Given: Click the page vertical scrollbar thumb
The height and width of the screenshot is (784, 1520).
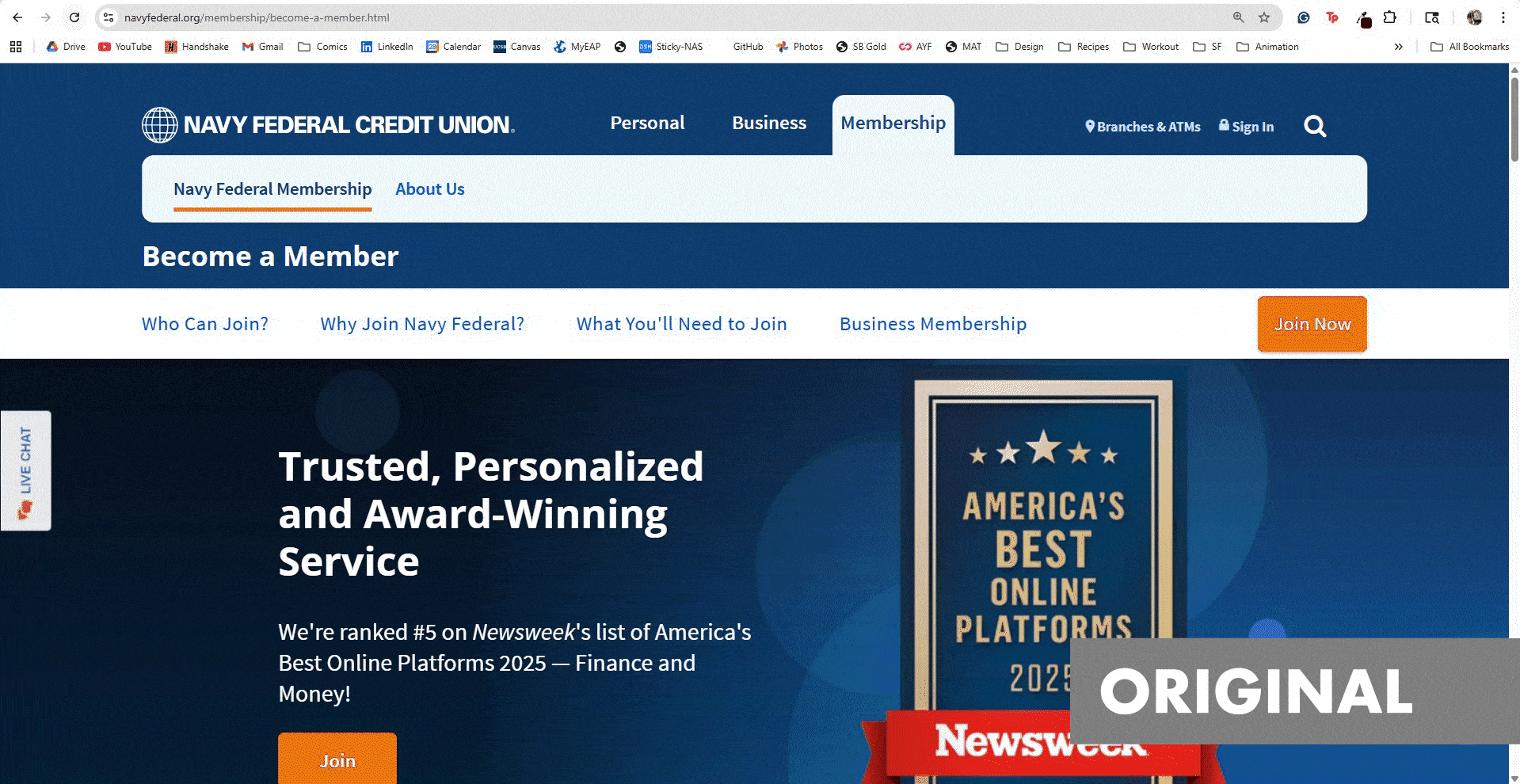Looking at the screenshot, I should click(1514, 119).
